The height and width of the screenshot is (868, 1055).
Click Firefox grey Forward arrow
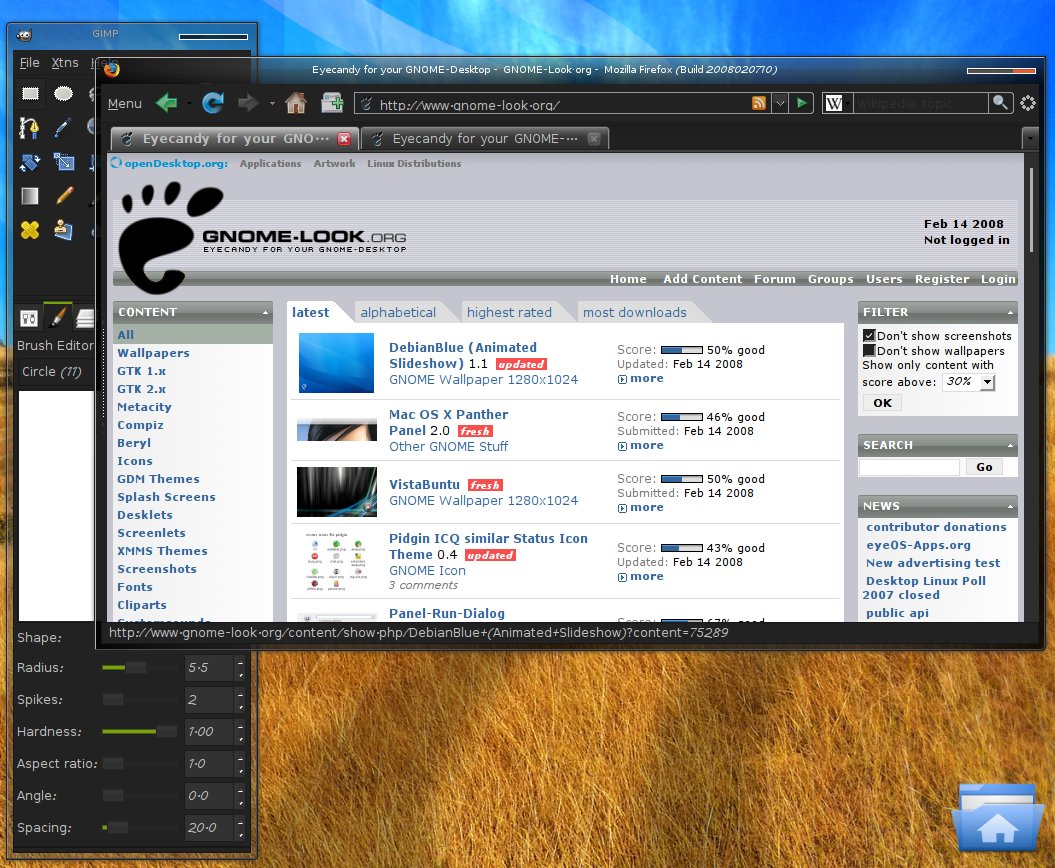pos(248,103)
